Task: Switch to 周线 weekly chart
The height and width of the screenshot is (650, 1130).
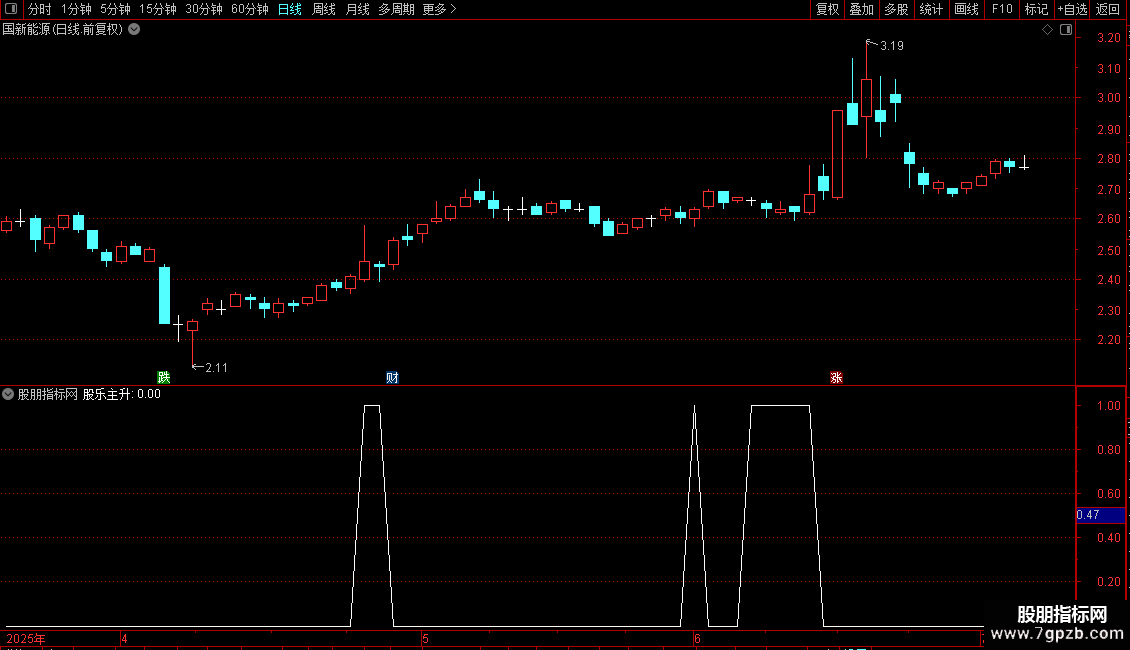Action: click(324, 9)
